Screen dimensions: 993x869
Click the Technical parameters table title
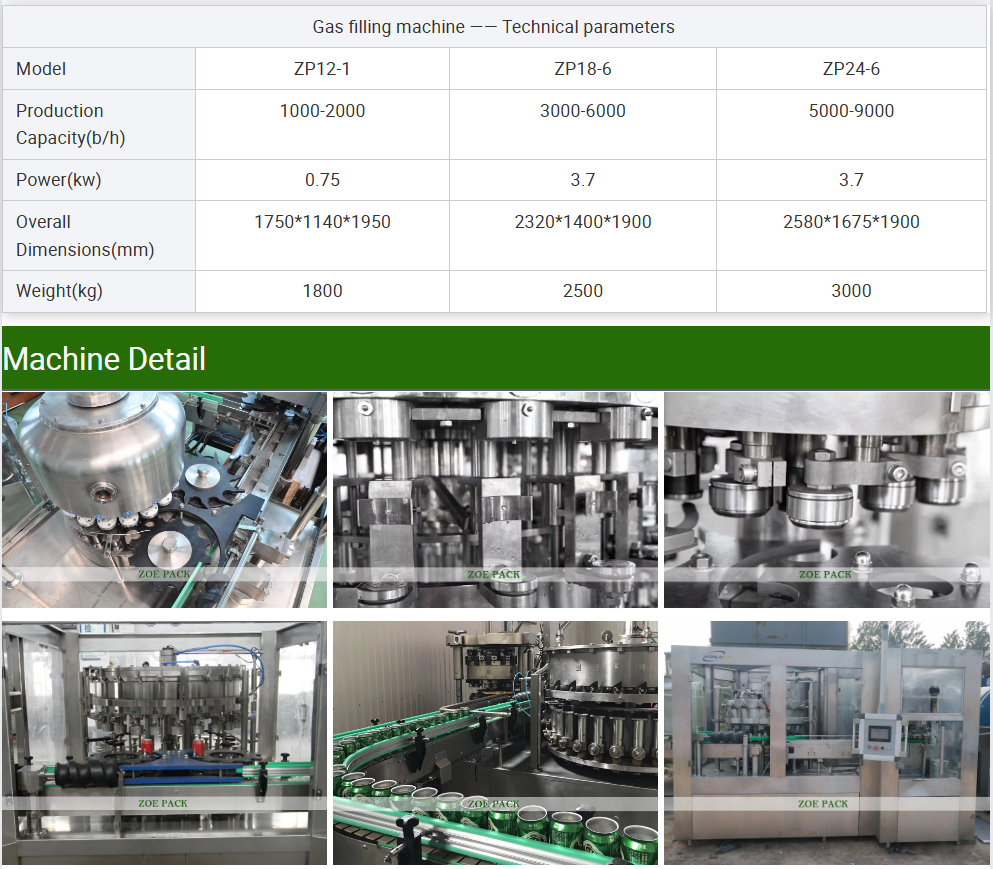click(x=494, y=27)
